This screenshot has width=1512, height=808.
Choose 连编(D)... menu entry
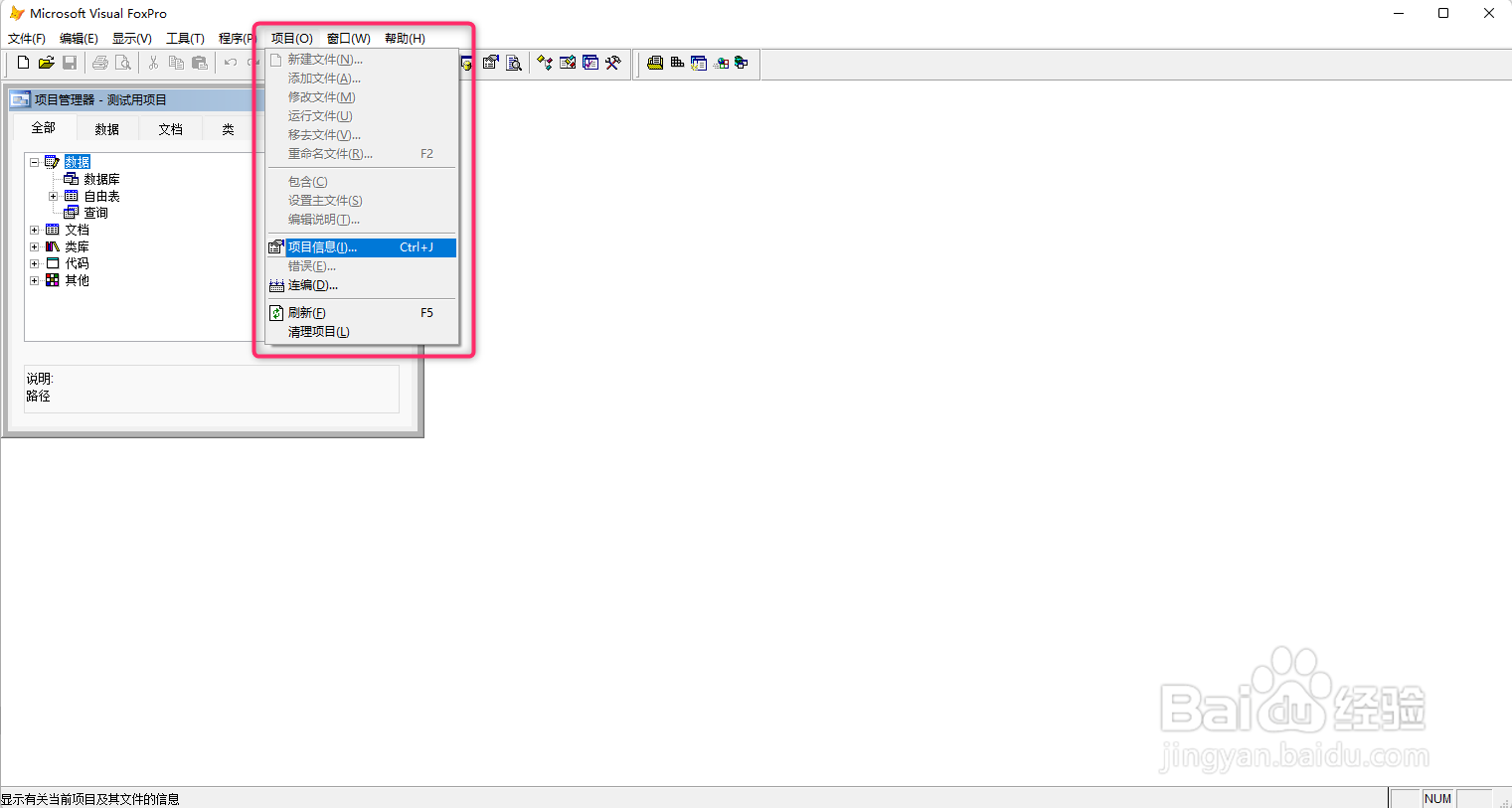pos(362,285)
